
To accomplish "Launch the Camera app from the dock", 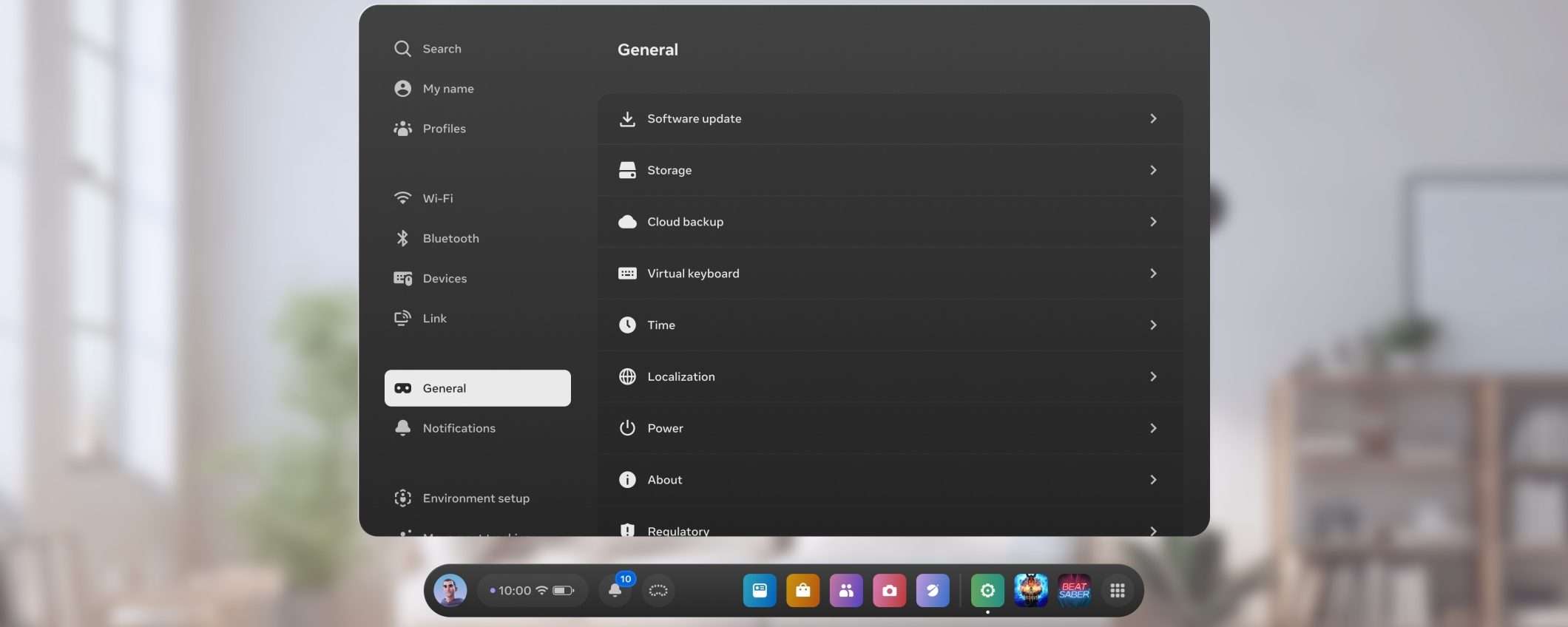I will [x=889, y=591].
